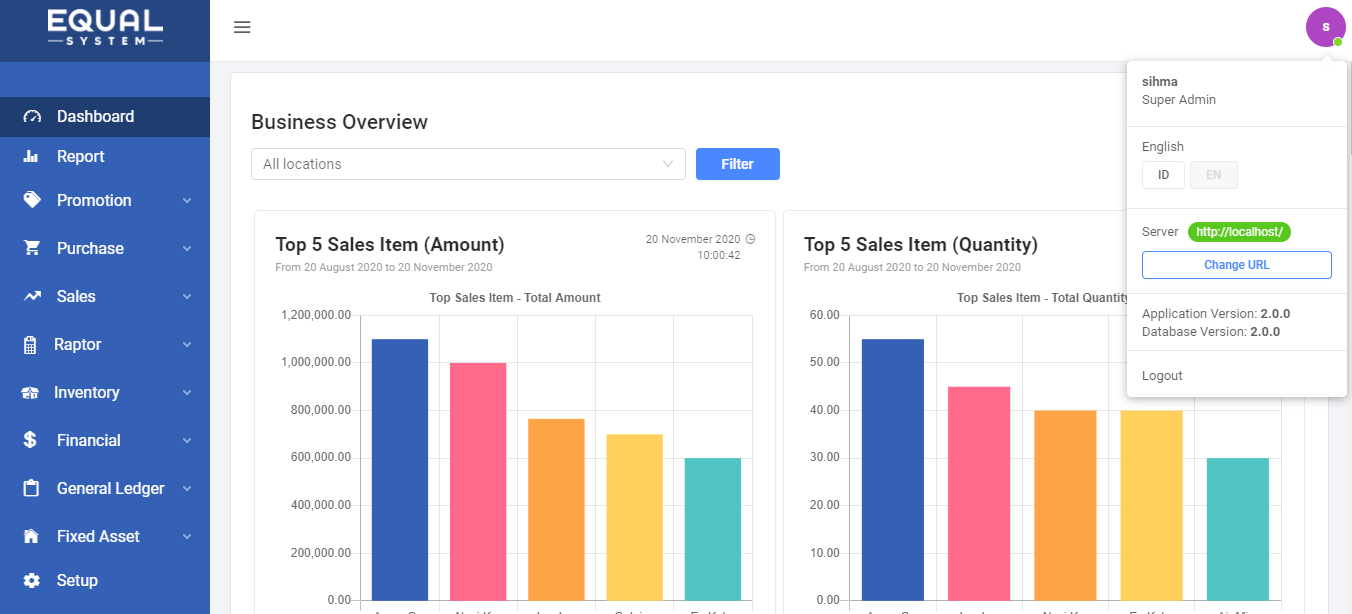The image size is (1352, 614).
Task: Open the user avatar profile menu
Action: (x=1325, y=27)
